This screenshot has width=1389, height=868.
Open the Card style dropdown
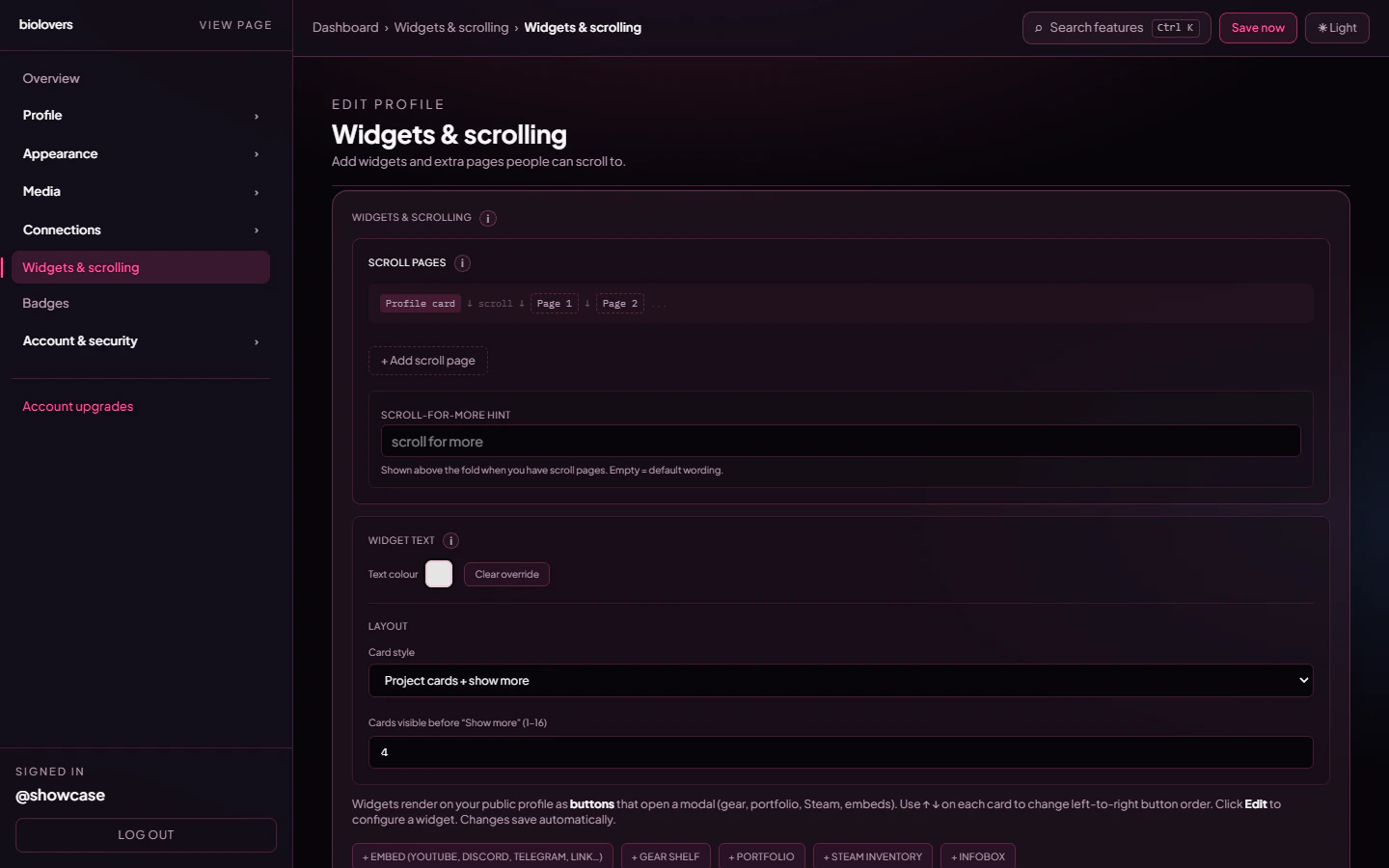click(839, 680)
